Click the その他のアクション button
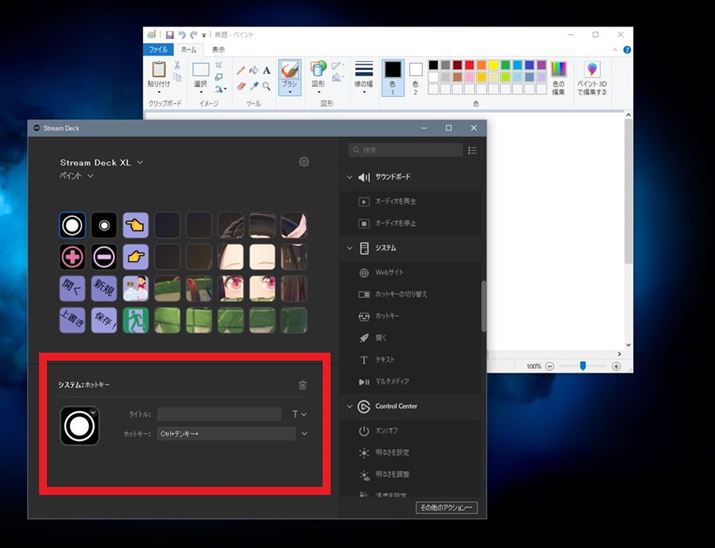 tap(446, 508)
